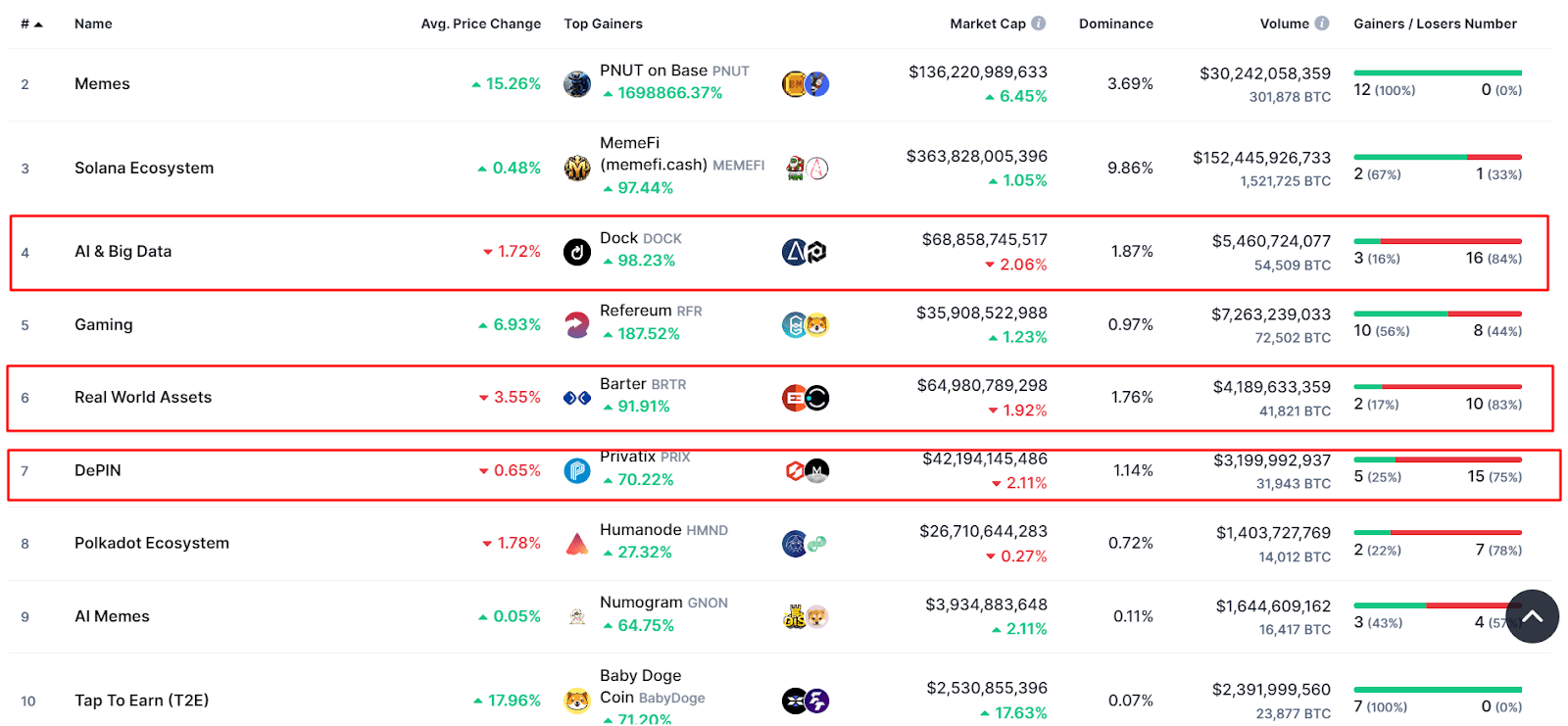Image resolution: width=1568 pixels, height=726 pixels.
Task: Click the Volume info icon
Action: tap(1322, 24)
